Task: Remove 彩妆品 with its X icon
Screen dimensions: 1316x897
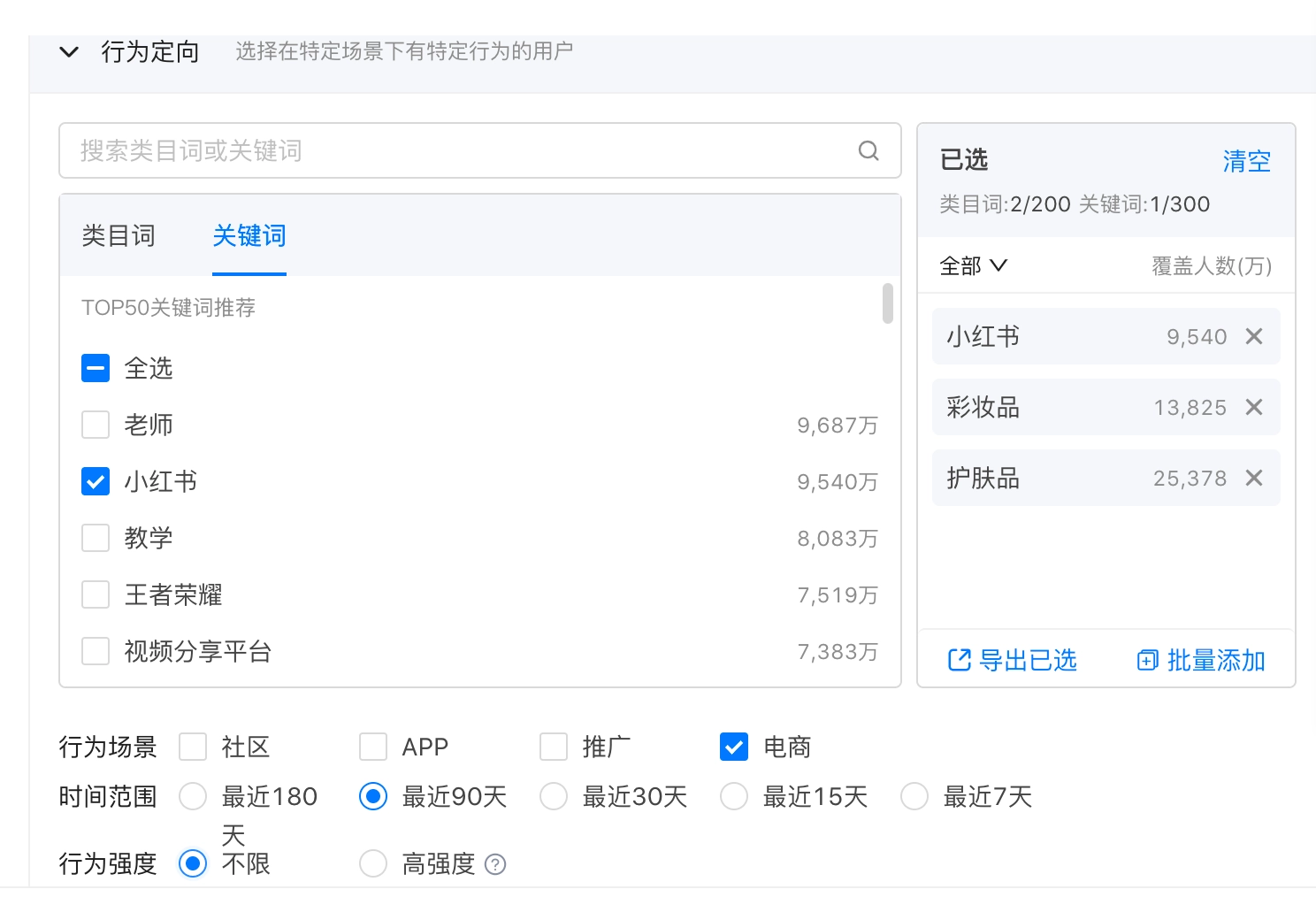Action: pyautogui.click(x=1253, y=407)
